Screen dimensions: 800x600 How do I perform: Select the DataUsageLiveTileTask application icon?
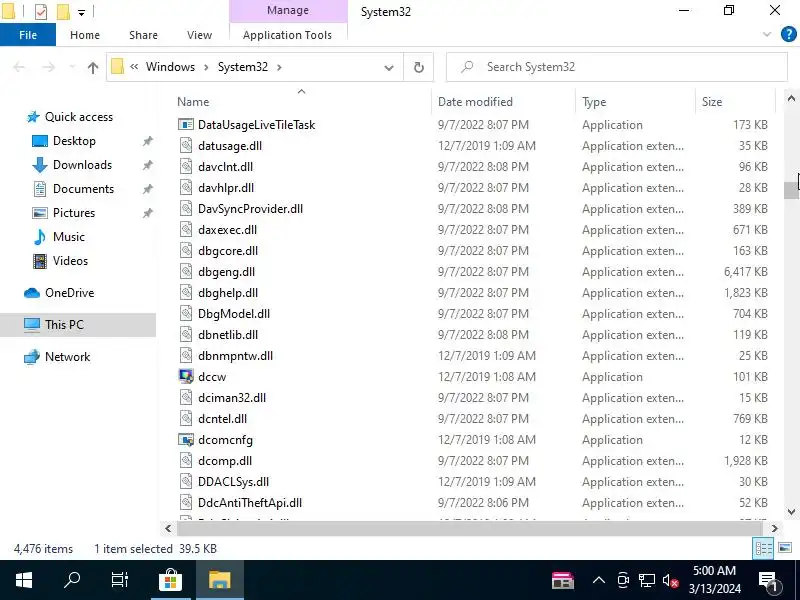186,124
